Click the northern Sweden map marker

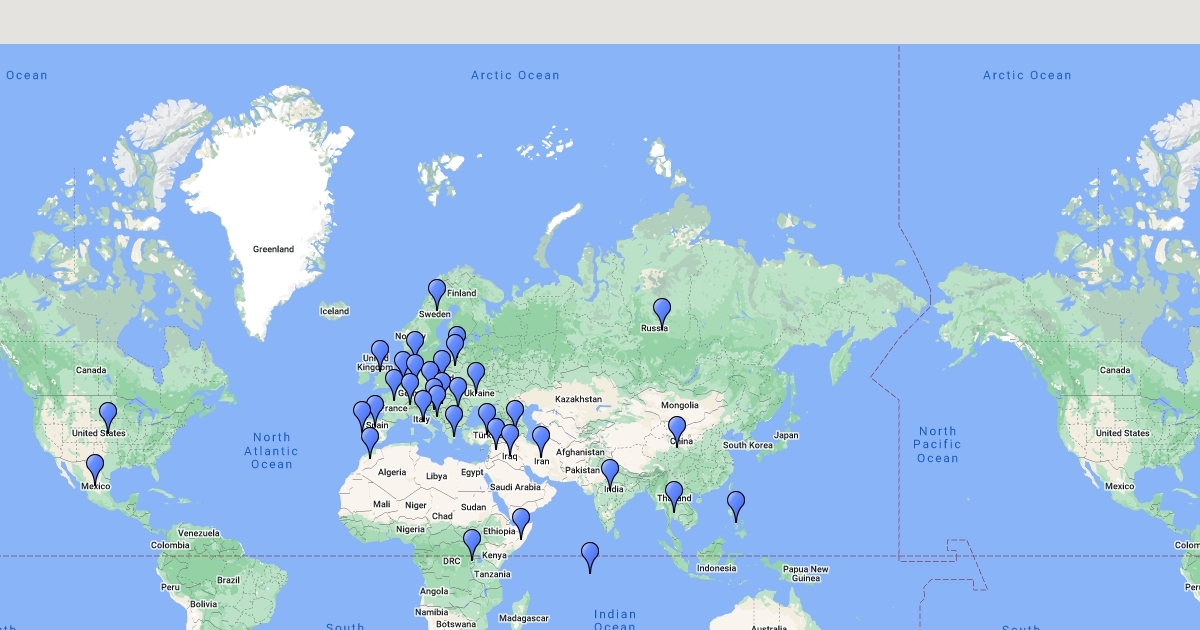[437, 293]
